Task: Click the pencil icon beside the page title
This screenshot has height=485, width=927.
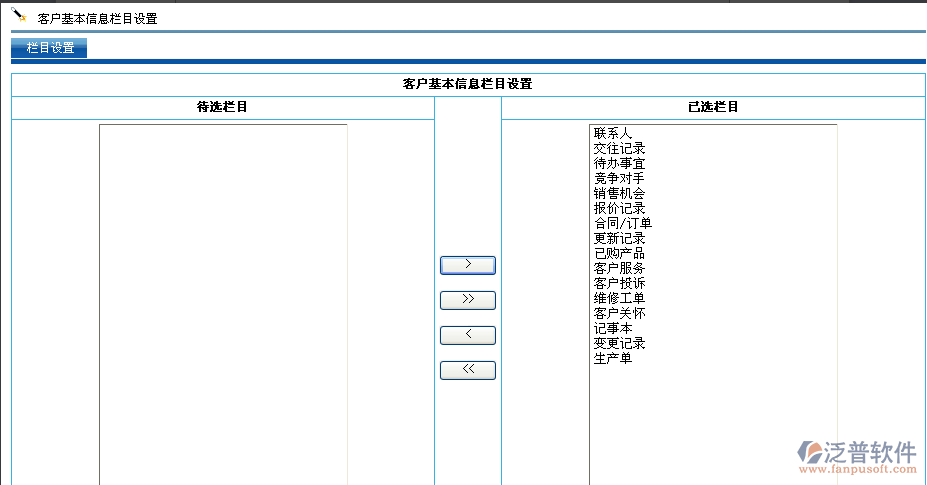Action: coord(18,16)
